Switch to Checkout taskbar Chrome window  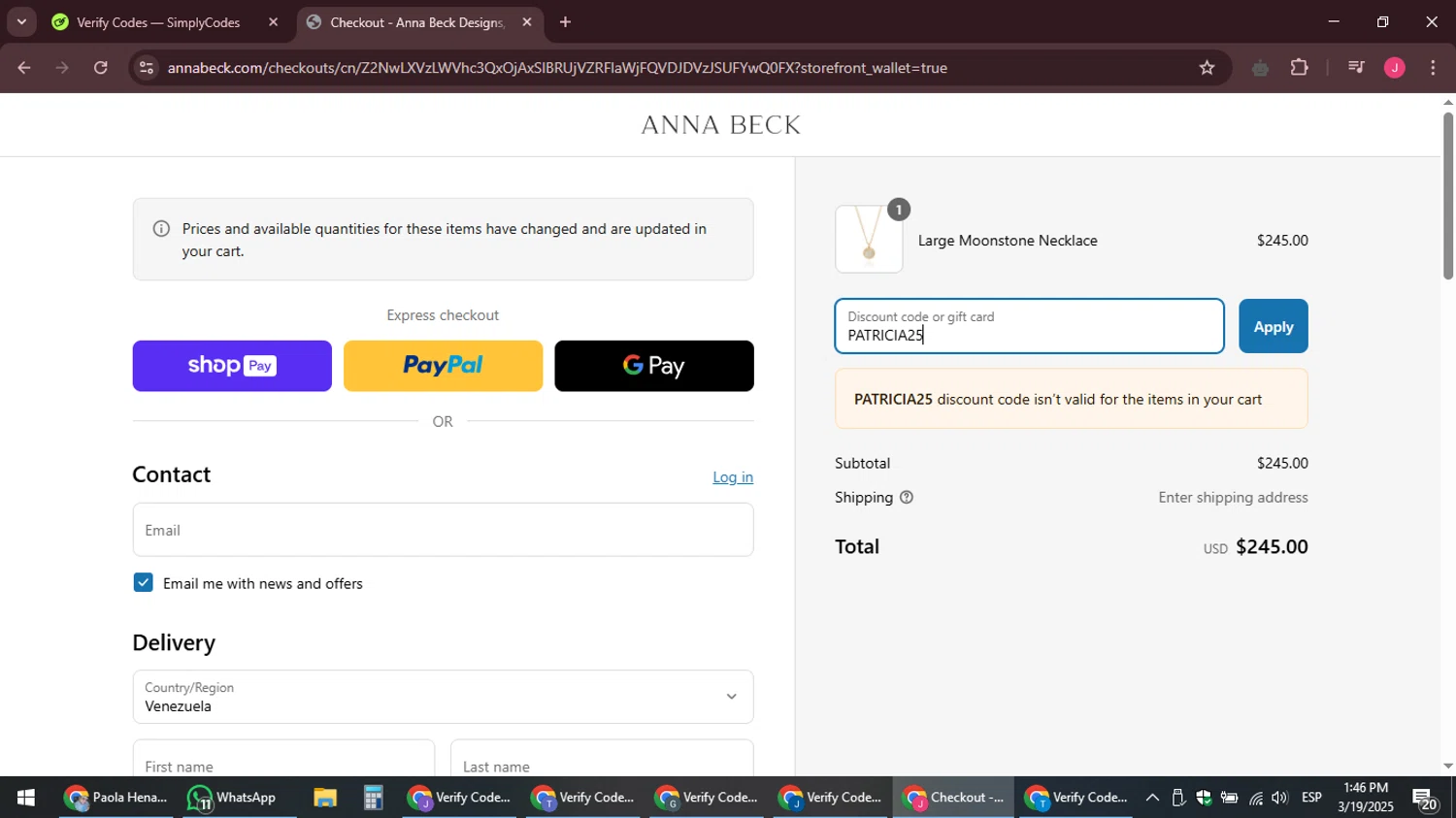[x=953, y=798]
